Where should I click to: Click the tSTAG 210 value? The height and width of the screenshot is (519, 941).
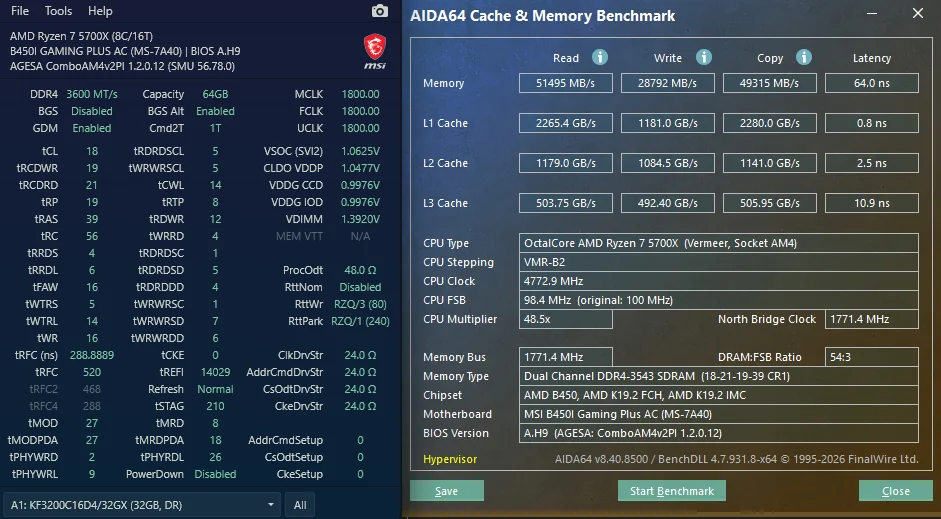215,406
